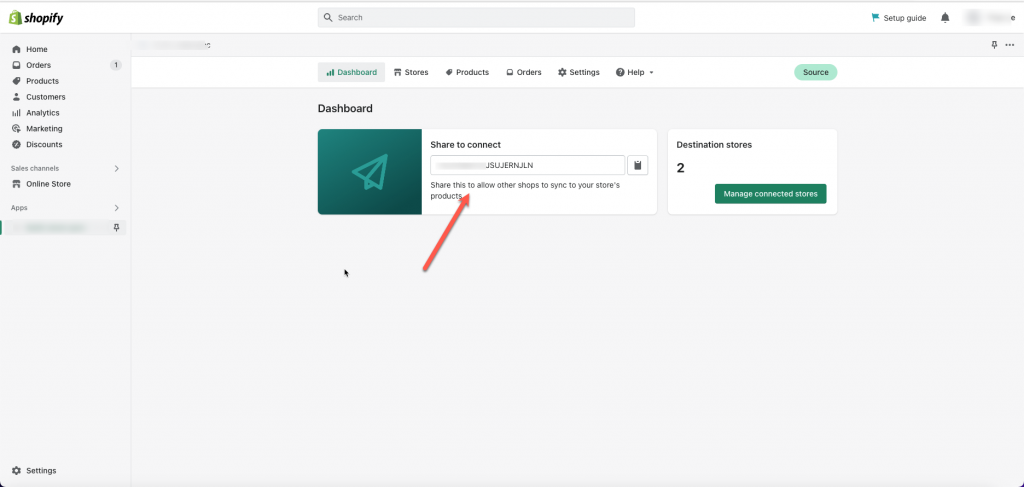Click the paper plane image
Screen dimensions: 1024x487
click(370, 172)
